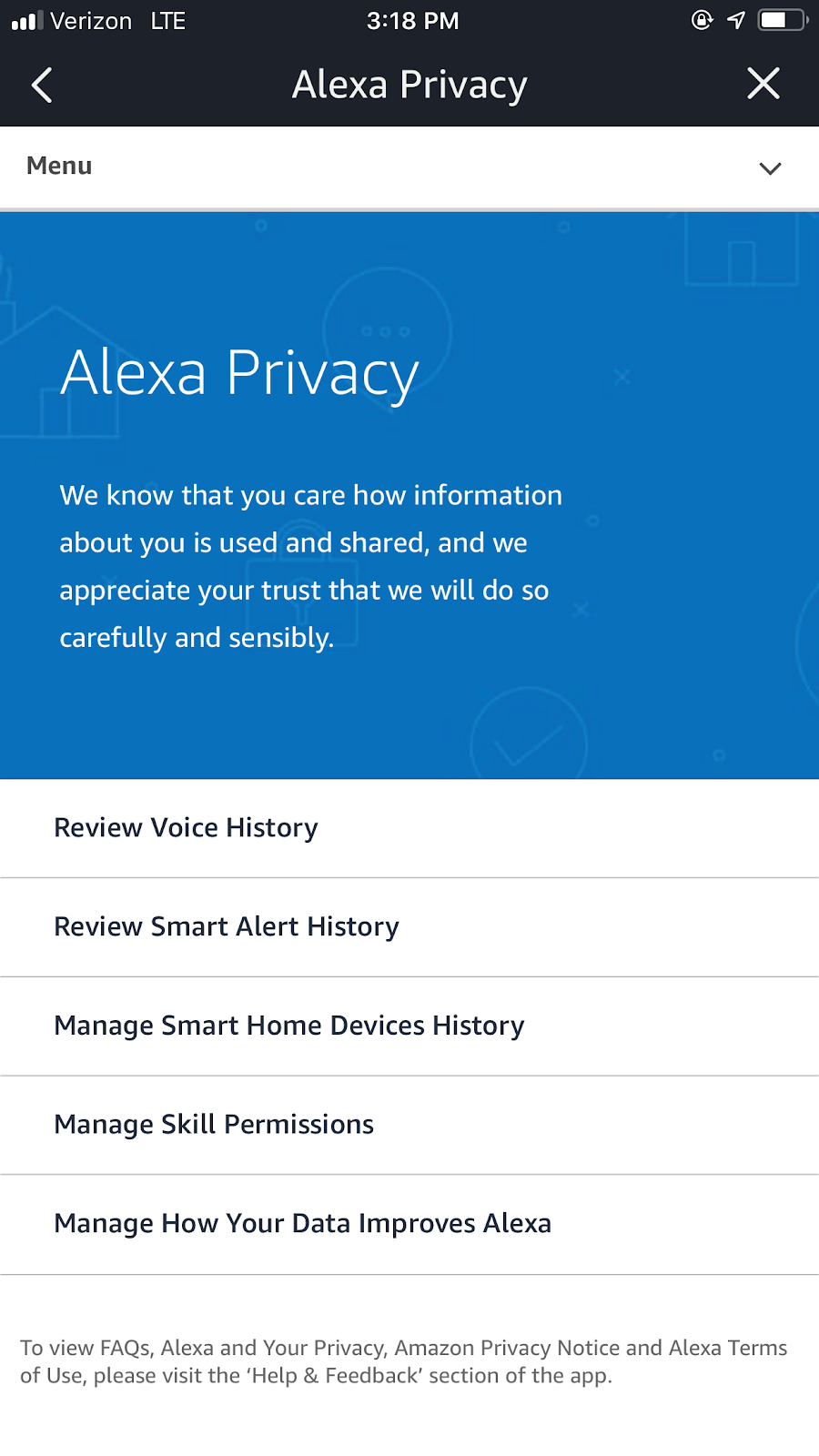Open Review Smart Alert History
819x1456 pixels.
tap(227, 926)
